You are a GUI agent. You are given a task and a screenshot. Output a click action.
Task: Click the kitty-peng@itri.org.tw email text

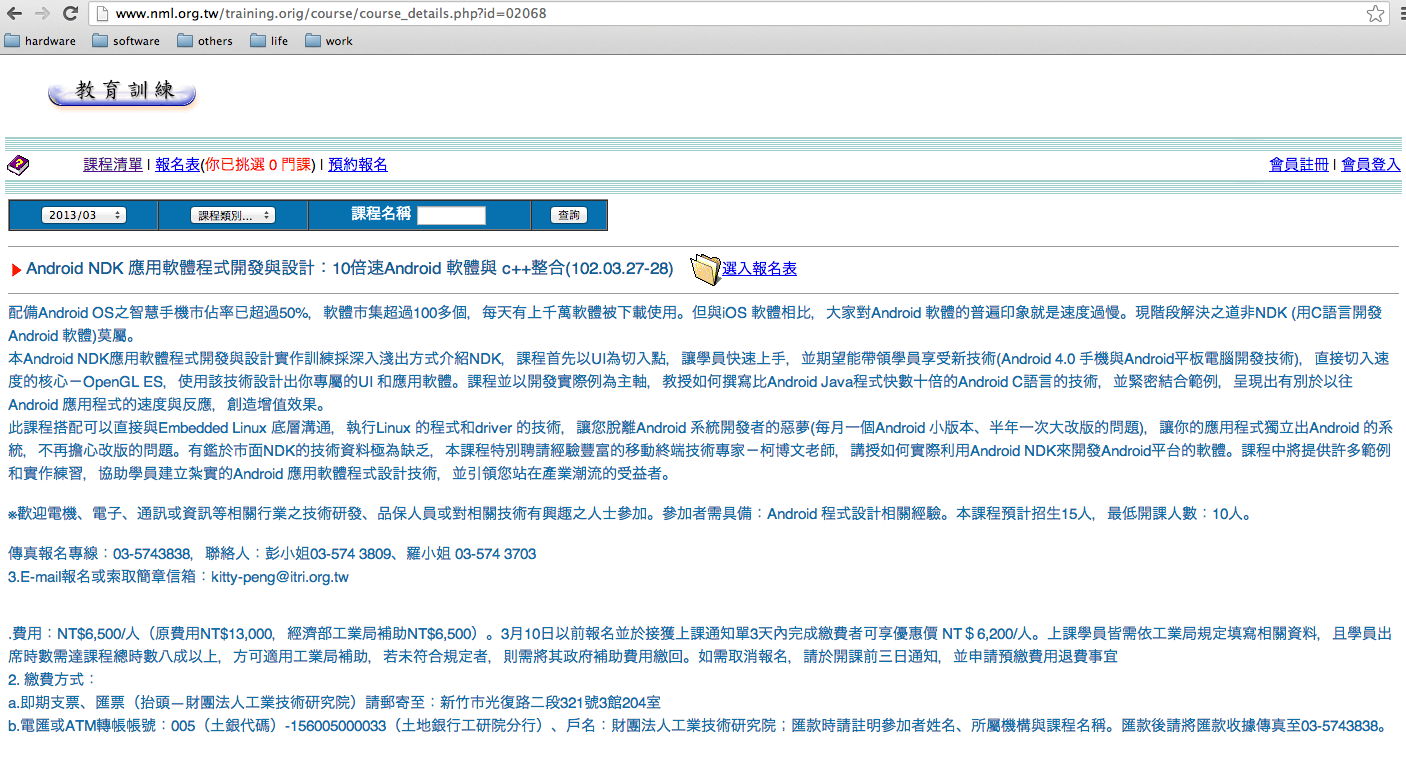pyautogui.click(x=279, y=577)
